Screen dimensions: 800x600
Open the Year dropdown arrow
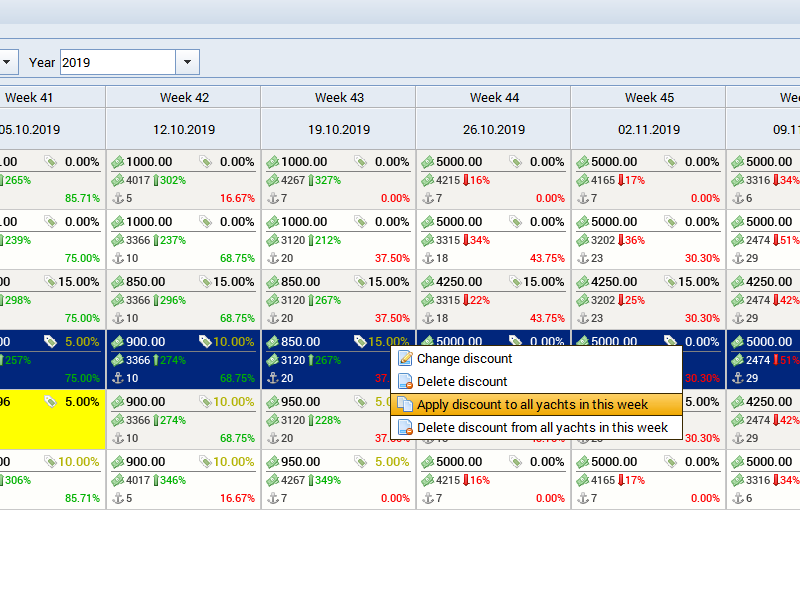coord(187,62)
